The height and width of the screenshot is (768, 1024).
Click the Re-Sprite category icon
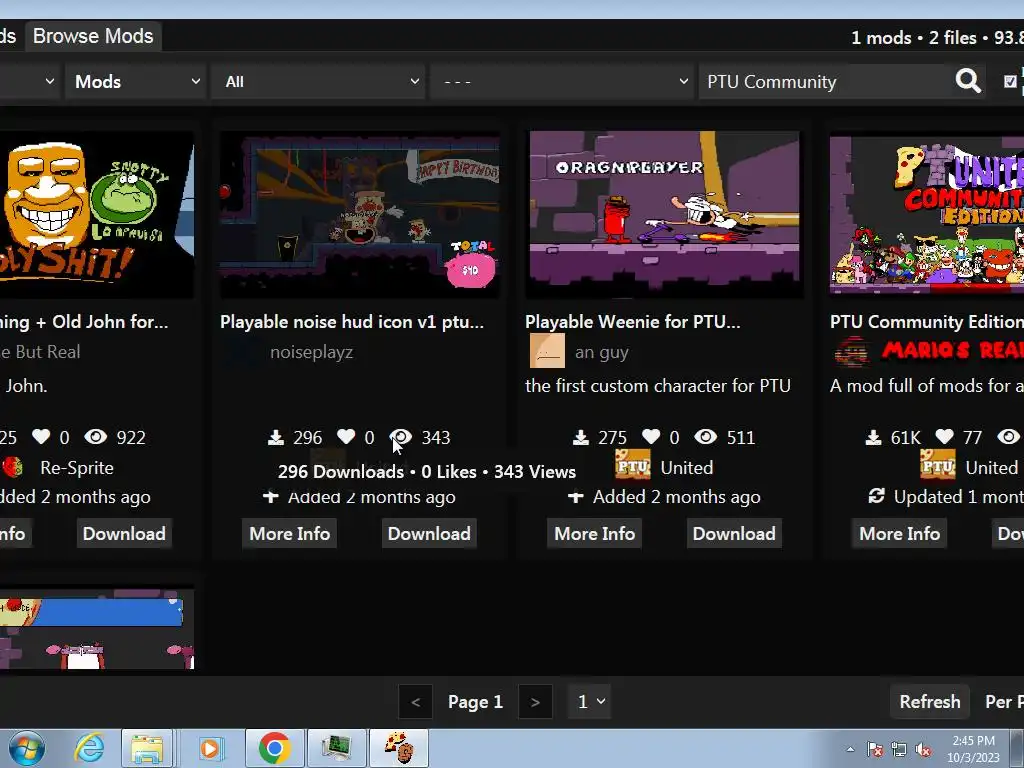point(13,467)
